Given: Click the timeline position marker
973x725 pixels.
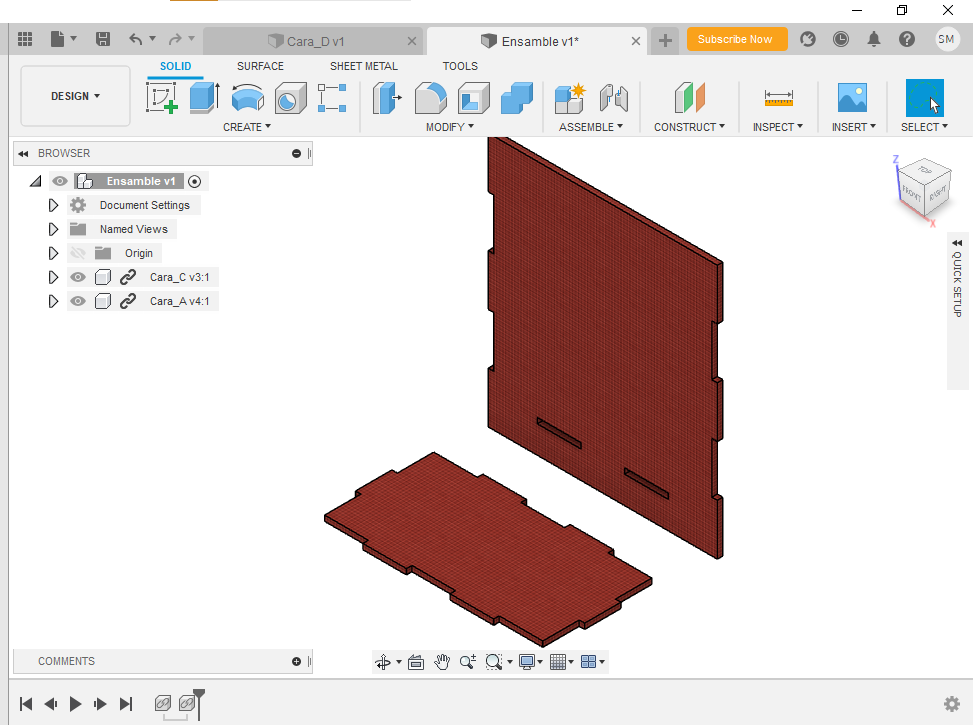Looking at the screenshot, I should tap(199, 704).
